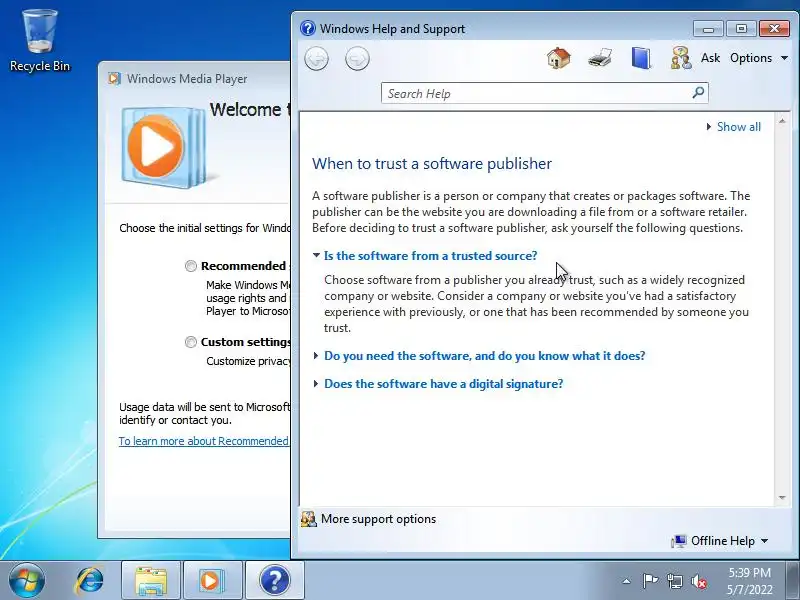Open the network status tray icon

pos(674,581)
